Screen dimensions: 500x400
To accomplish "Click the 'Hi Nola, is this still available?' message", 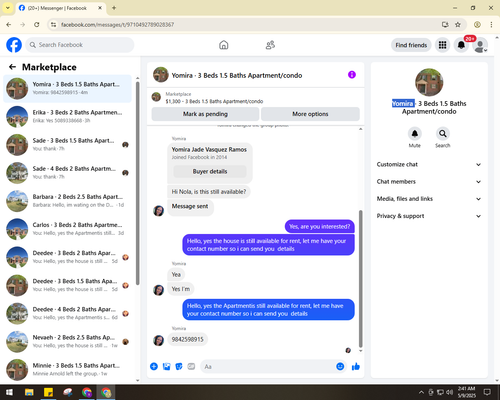I will tap(209, 192).
